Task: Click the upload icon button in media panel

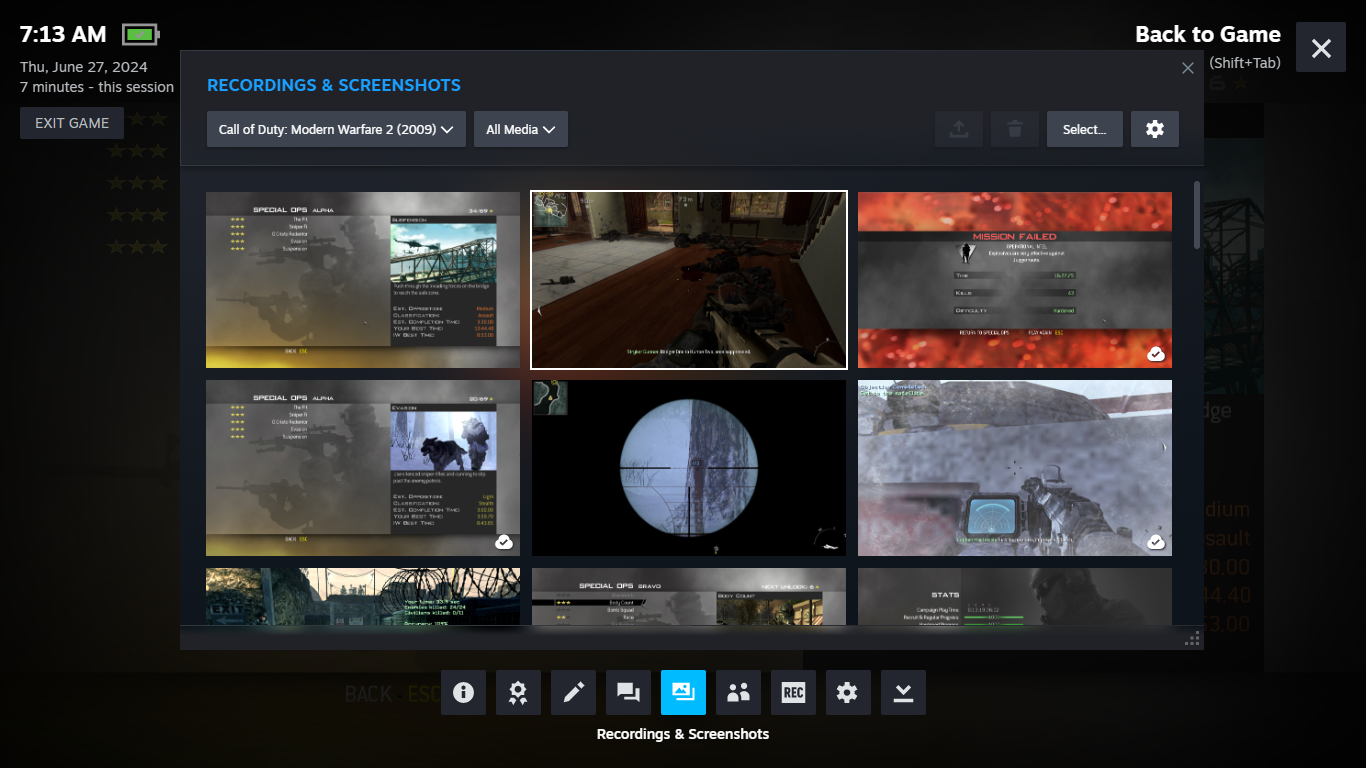Action: 959,129
